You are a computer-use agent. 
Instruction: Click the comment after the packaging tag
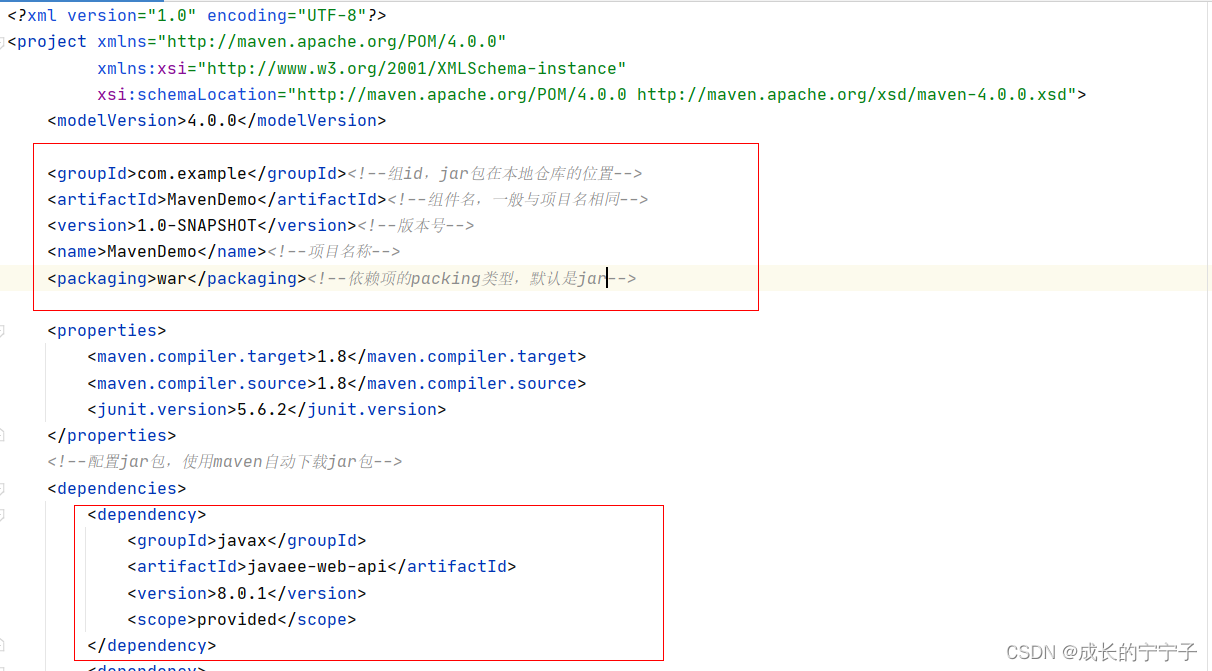(x=471, y=278)
